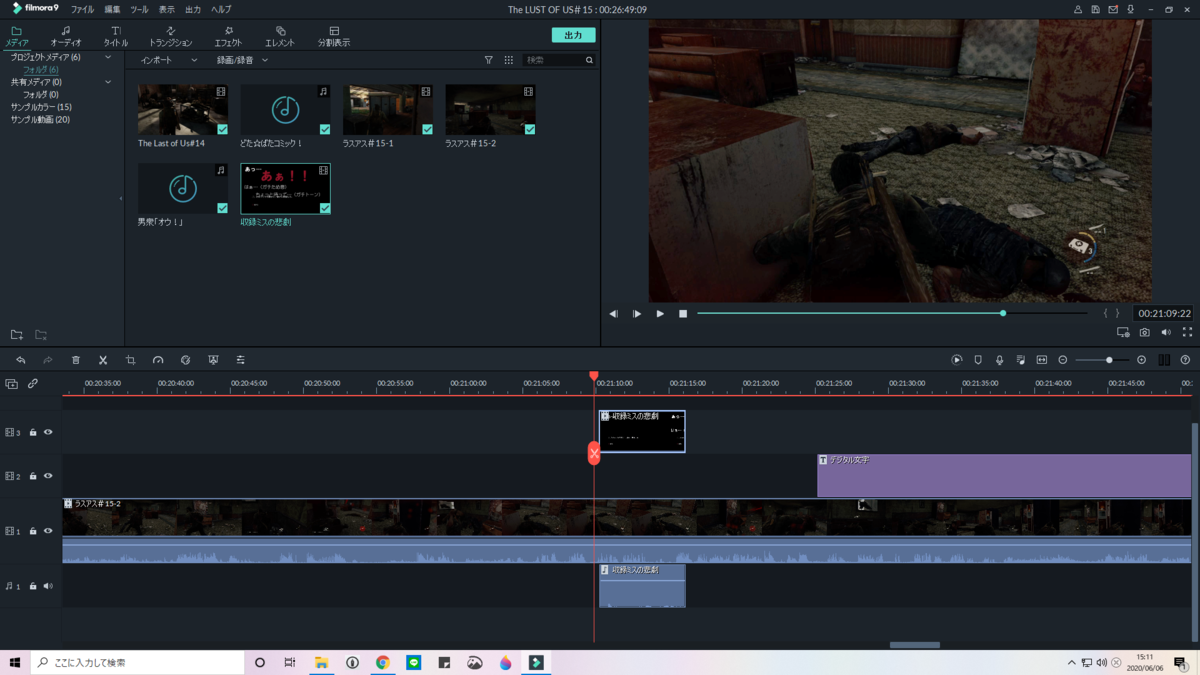Create new folder in media panel
1200x675 pixels.
tap(17, 335)
